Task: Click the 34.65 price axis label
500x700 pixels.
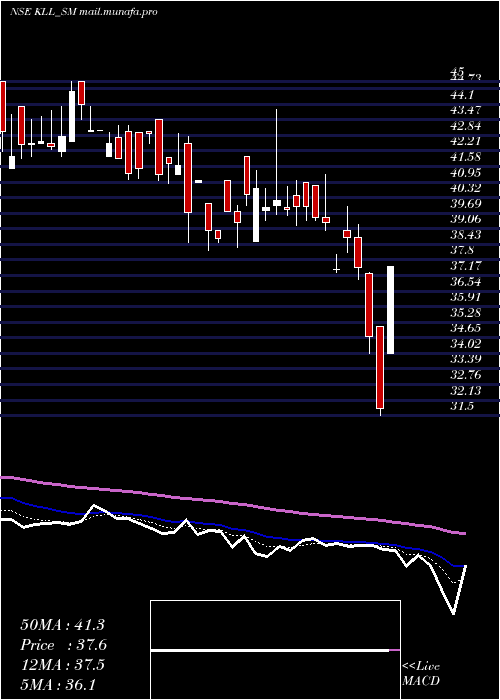Action: coord(466,328)
